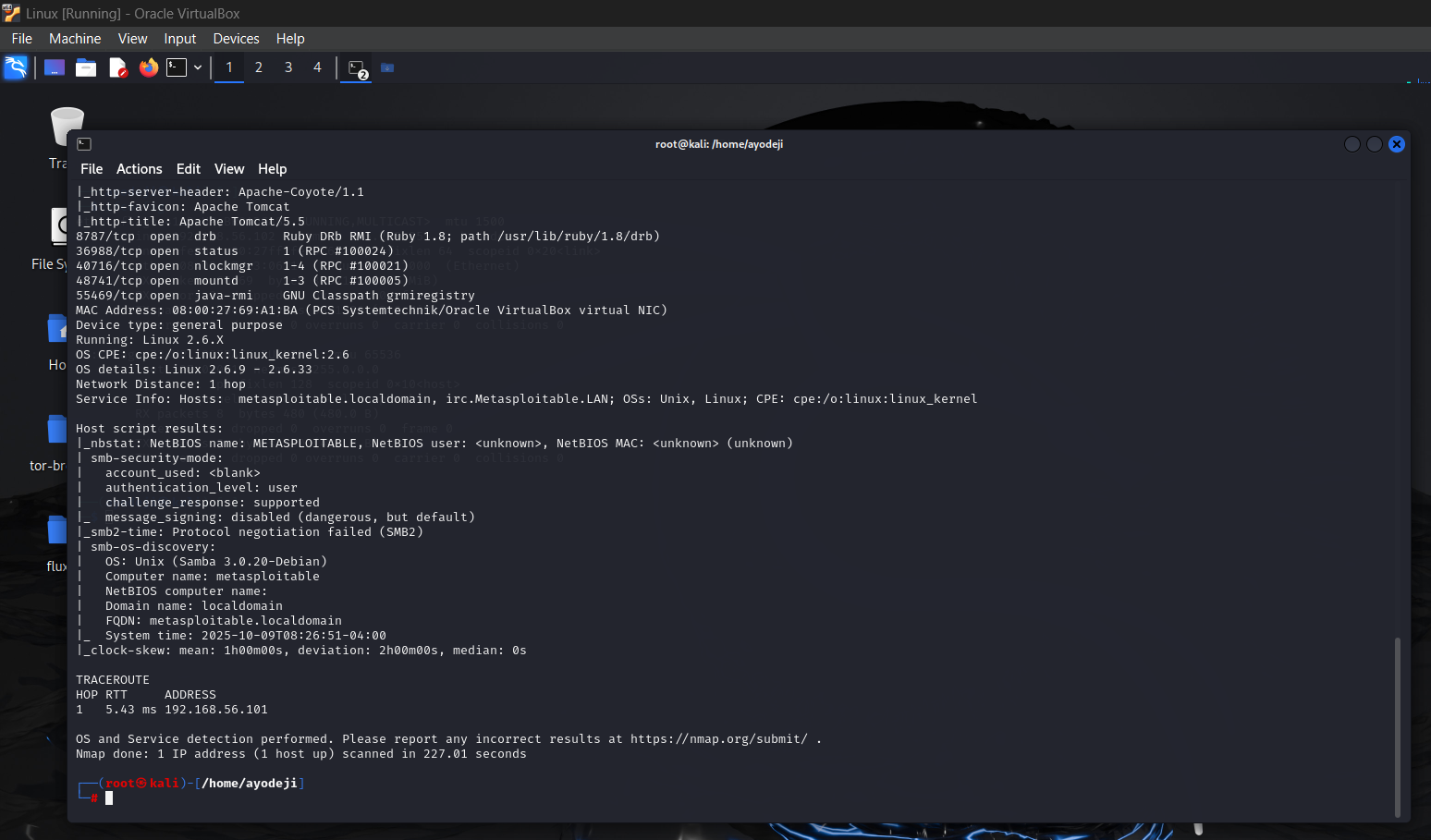Click the small blue panel window icon
Image resolution: width=1431 pixels, height=840 pixels.
[387, 67]
